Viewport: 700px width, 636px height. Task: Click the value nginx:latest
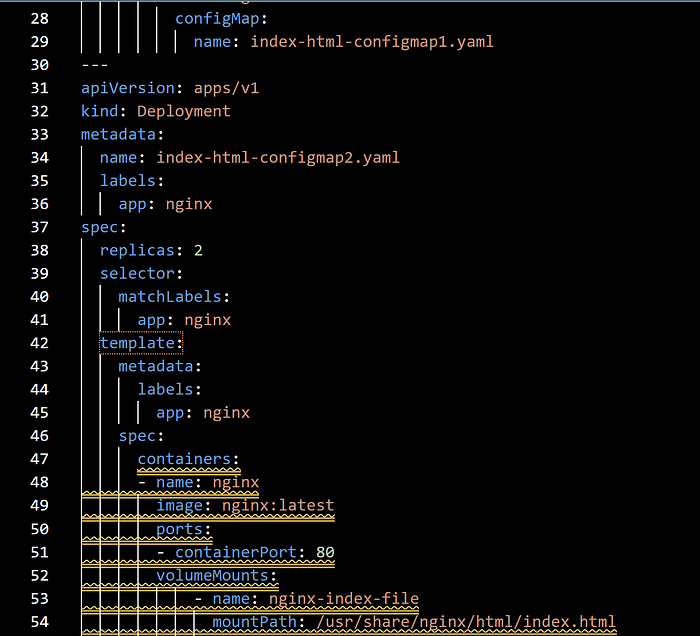coord(278,506)
